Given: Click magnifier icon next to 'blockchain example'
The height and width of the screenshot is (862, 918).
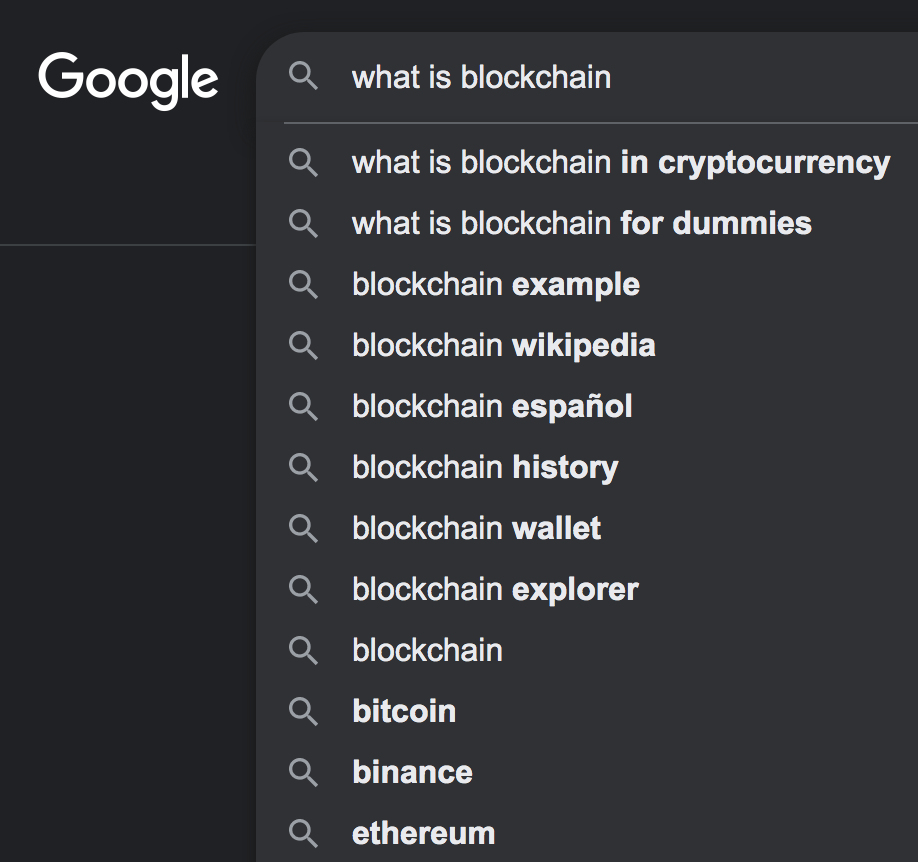Looking at the screenshot, I should point(303,284).
